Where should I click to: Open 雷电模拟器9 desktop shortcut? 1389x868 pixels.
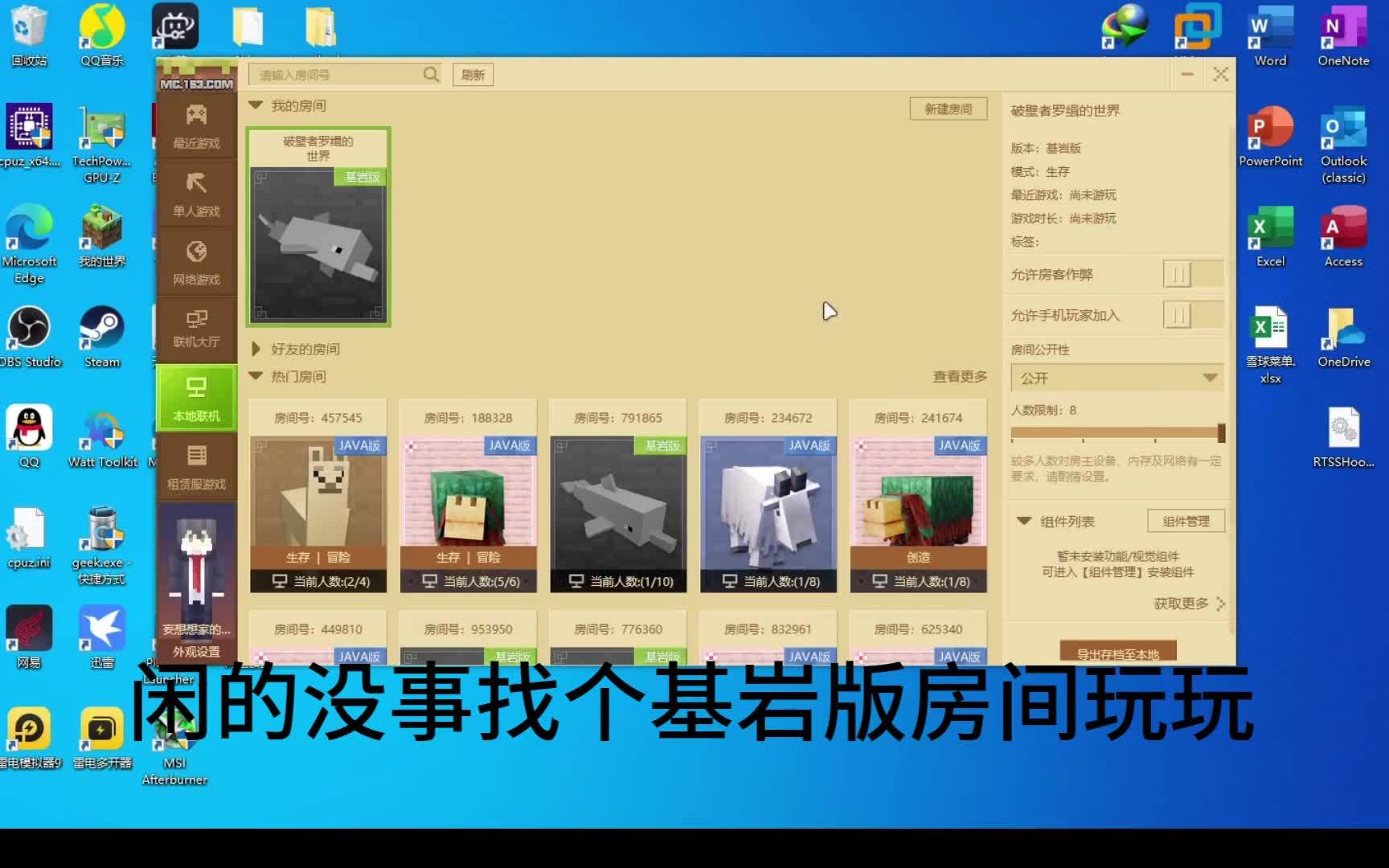pos(30,739)
